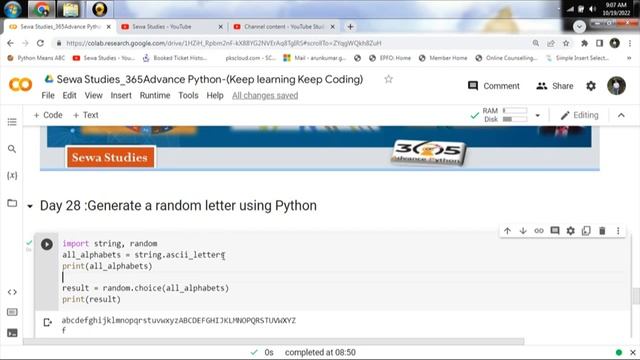Copy link to the cell
The width and height of the screenshot is (640, 360).
[539, 231]
